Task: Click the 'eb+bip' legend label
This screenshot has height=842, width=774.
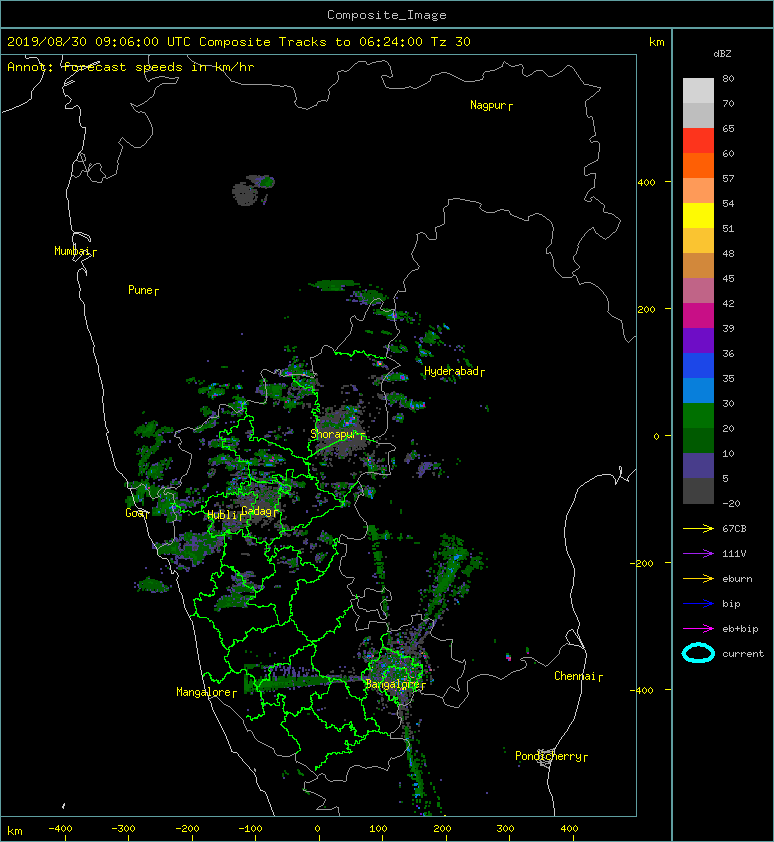Action: click(740, 629)
